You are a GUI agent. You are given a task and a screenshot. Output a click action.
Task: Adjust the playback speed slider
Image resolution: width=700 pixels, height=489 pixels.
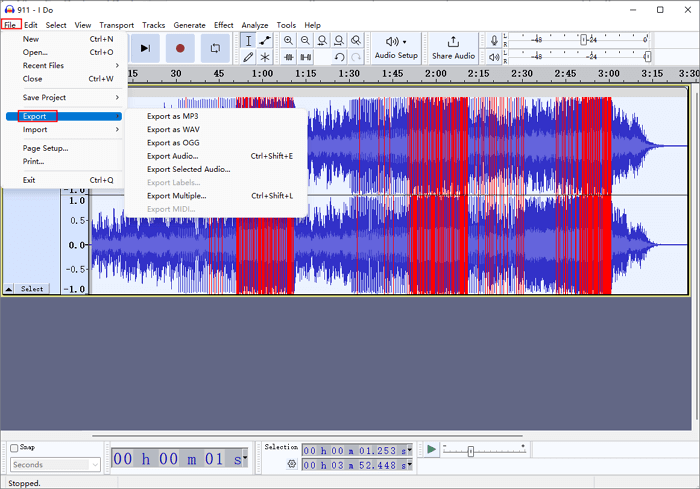(471, 451)
